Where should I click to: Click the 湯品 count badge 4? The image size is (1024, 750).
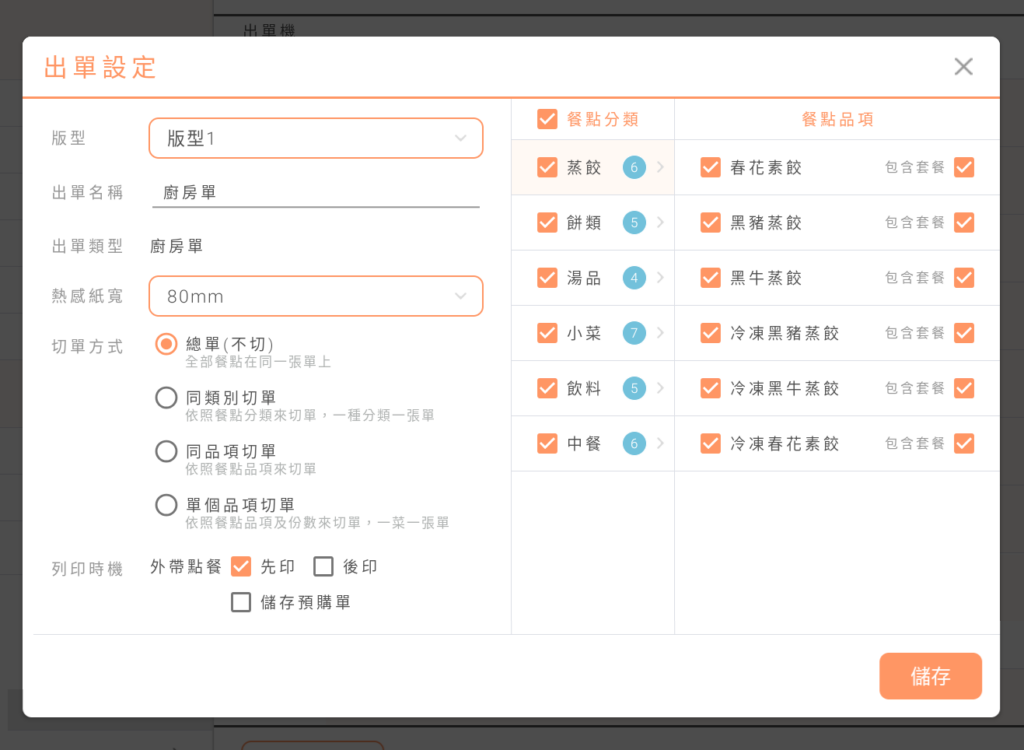pyautogui.click(x=634, y=278)
